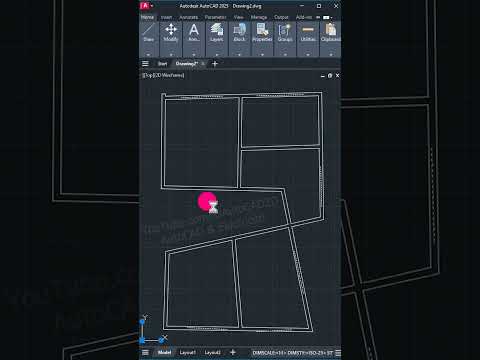Open the Annotation panel text icon

[194, 29]
